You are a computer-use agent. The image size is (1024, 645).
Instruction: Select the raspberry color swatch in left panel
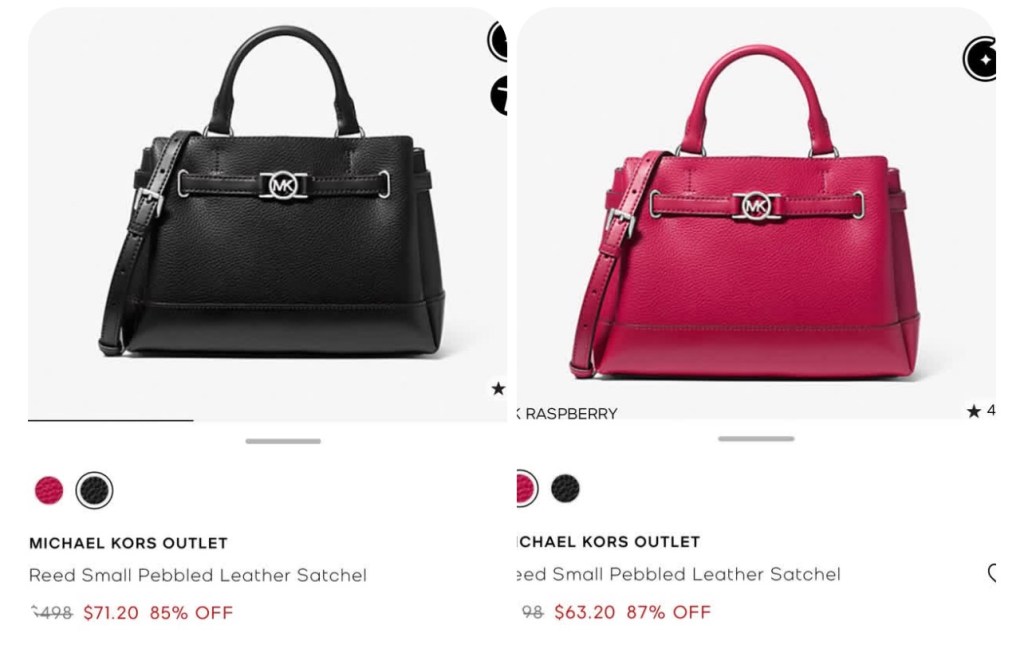pos(49,490)
